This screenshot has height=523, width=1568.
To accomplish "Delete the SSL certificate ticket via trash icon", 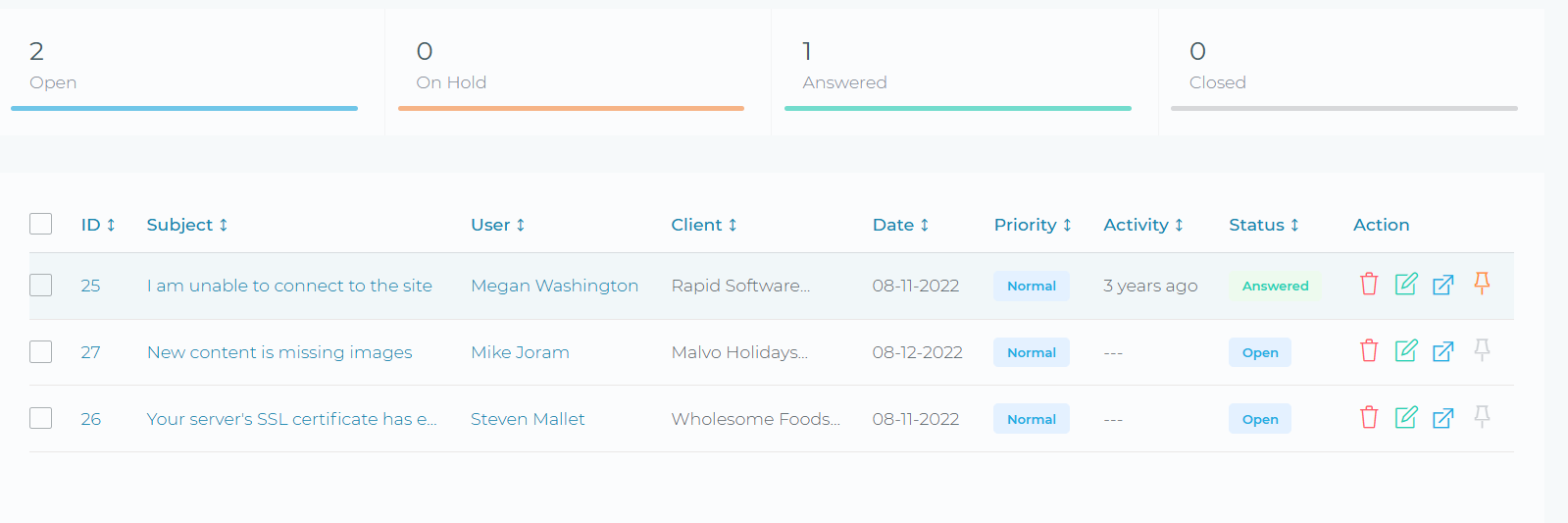I will [x=1369, y=418].
